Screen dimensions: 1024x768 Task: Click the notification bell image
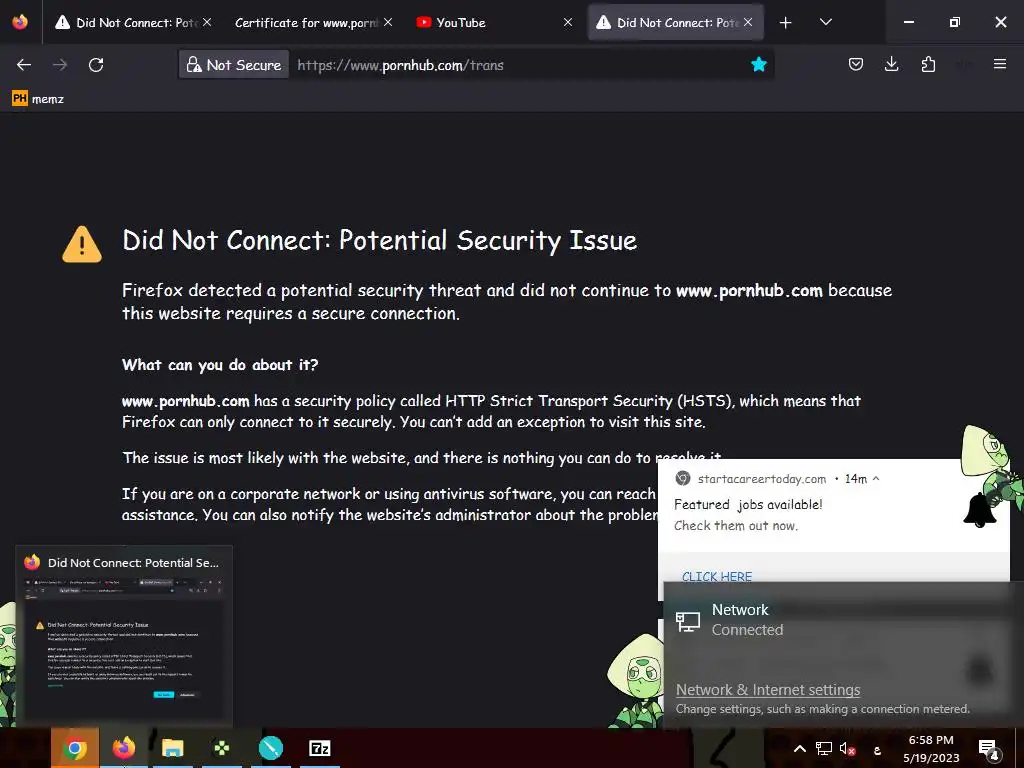point(980,510)
